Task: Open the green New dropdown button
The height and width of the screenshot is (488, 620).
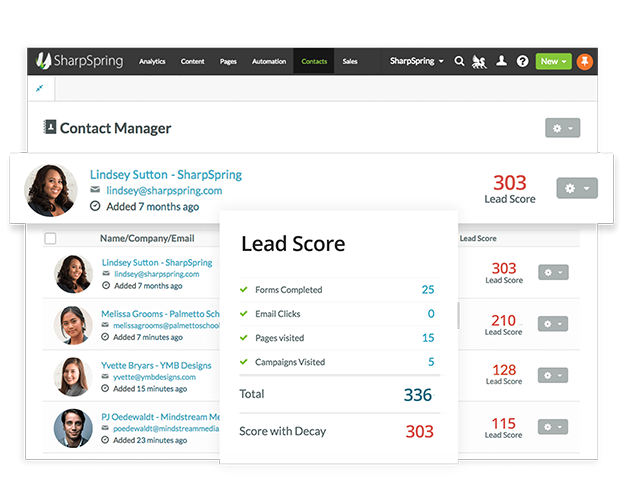Action: point(553,61)
